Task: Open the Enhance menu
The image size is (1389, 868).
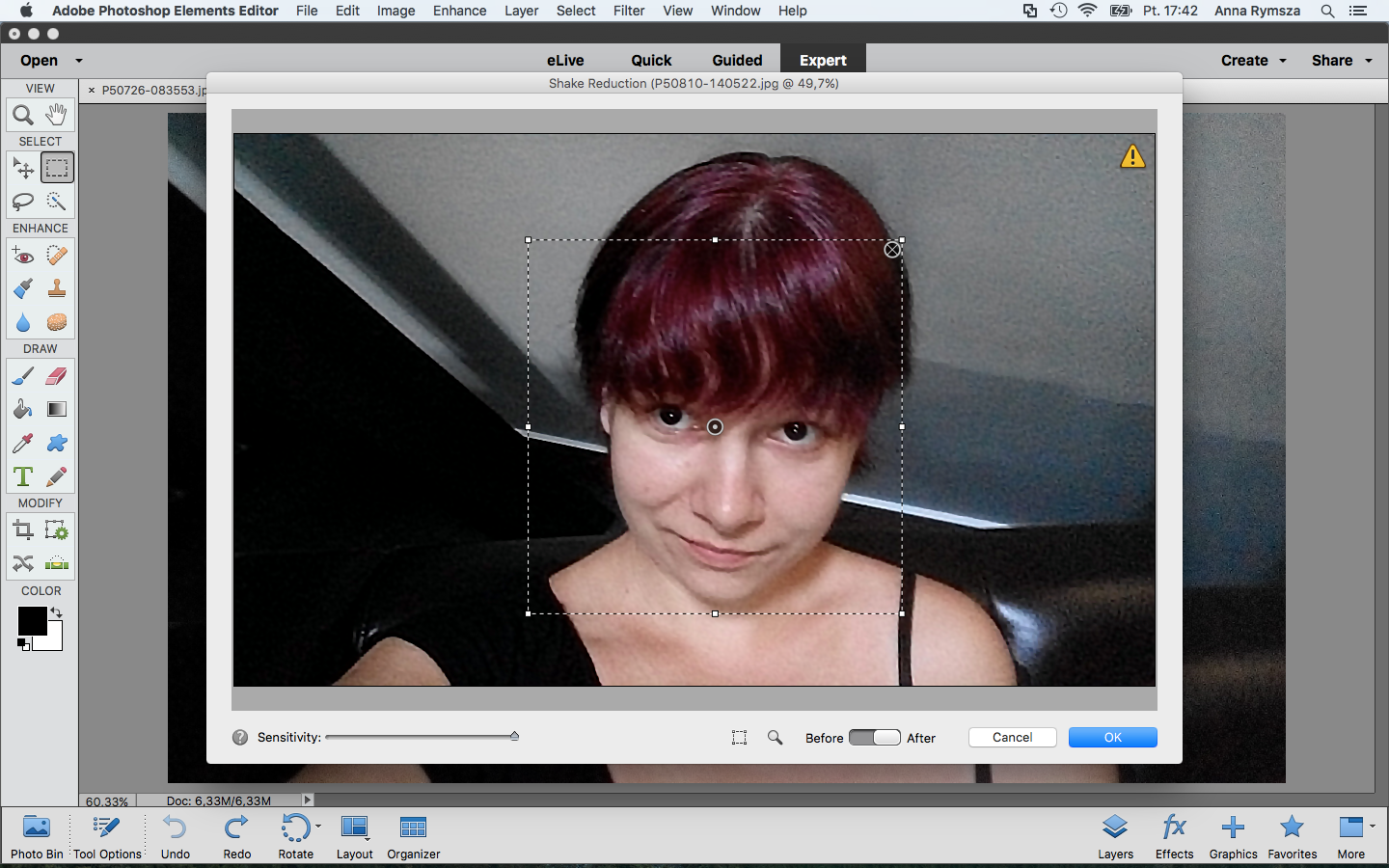Action: click(459, 11)
